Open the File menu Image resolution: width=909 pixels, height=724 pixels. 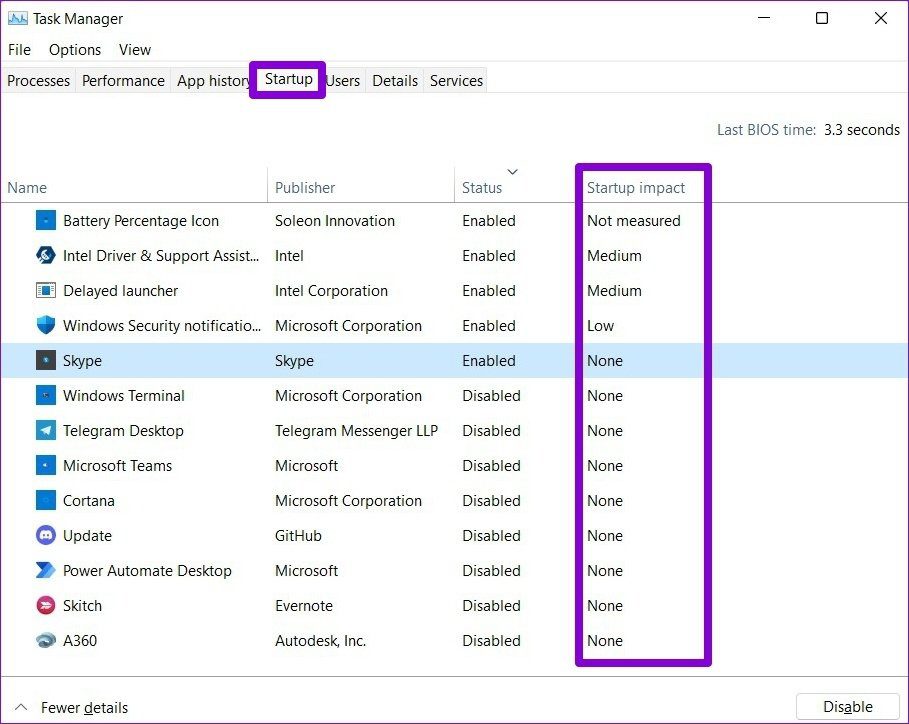pyautogui.click(x=19, y=50)
